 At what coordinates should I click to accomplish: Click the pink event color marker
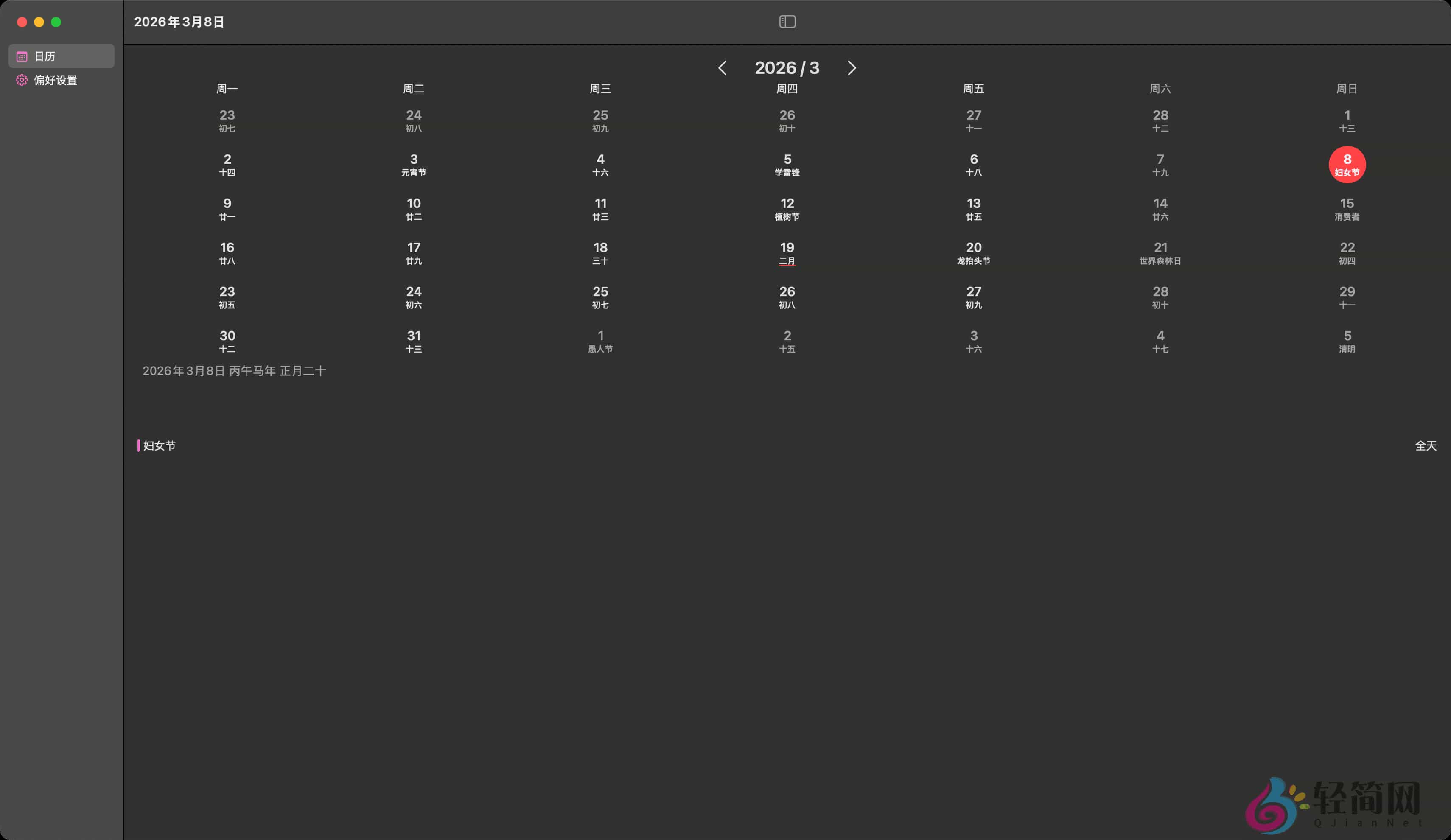139,445
